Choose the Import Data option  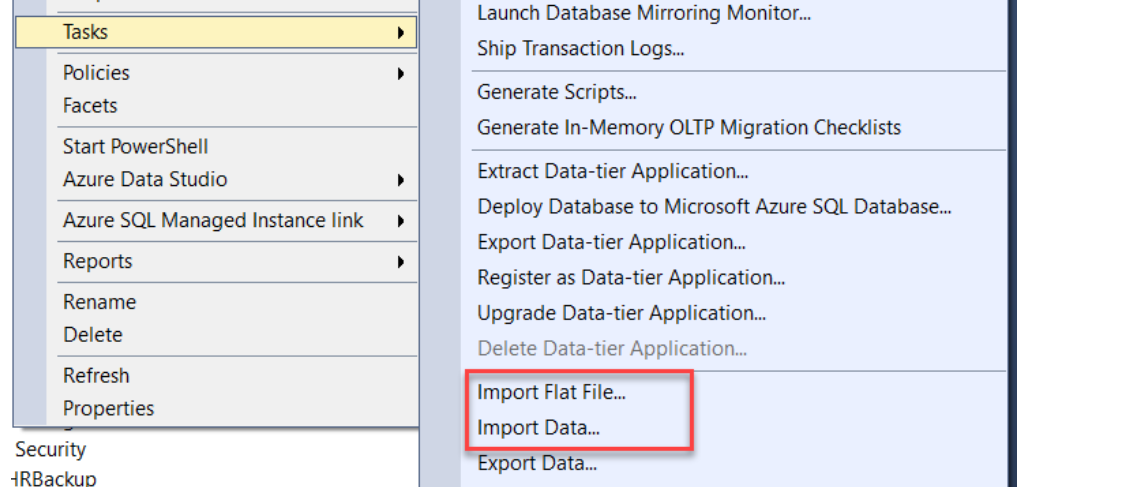coord(538,428)
